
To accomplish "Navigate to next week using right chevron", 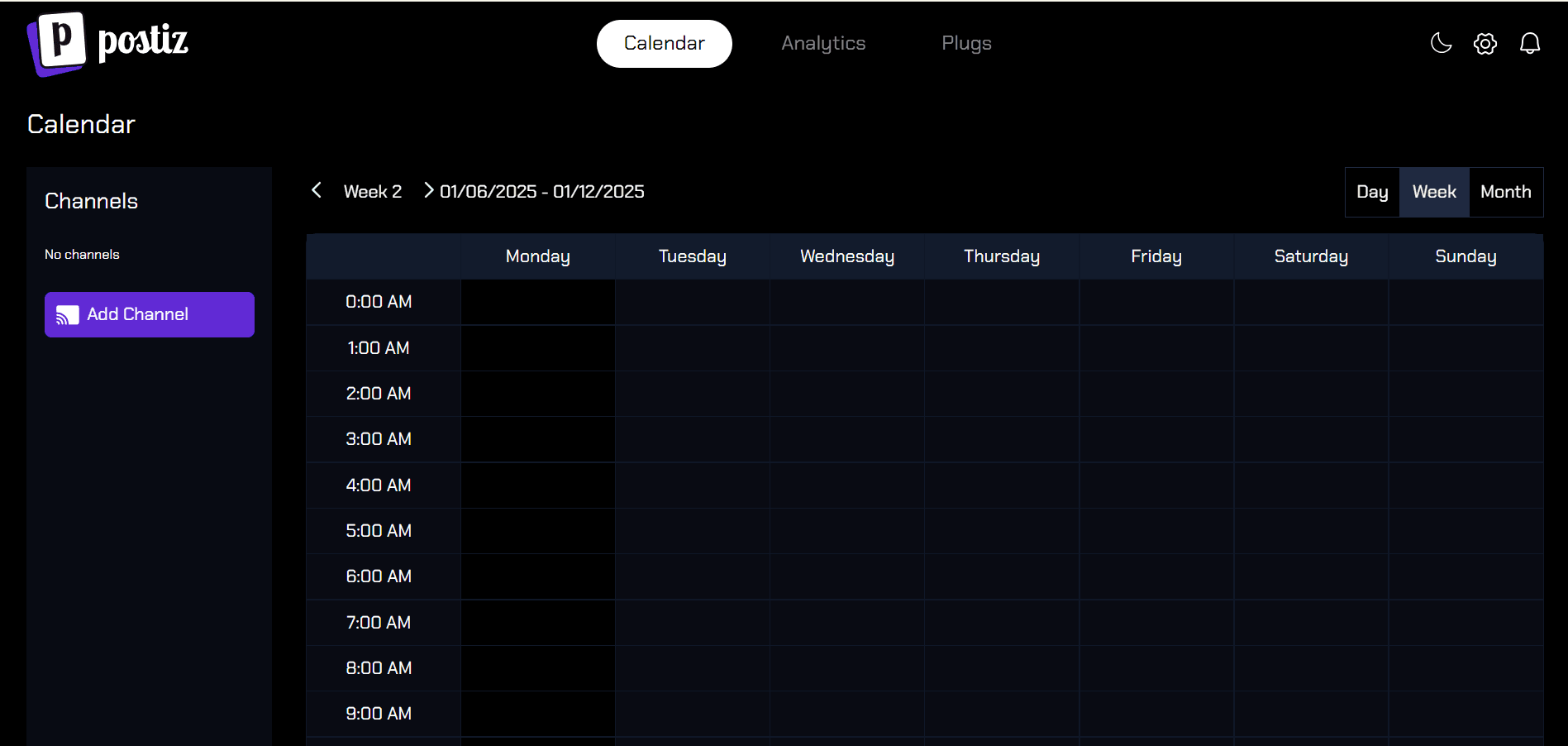I will (x=428, y=189).
